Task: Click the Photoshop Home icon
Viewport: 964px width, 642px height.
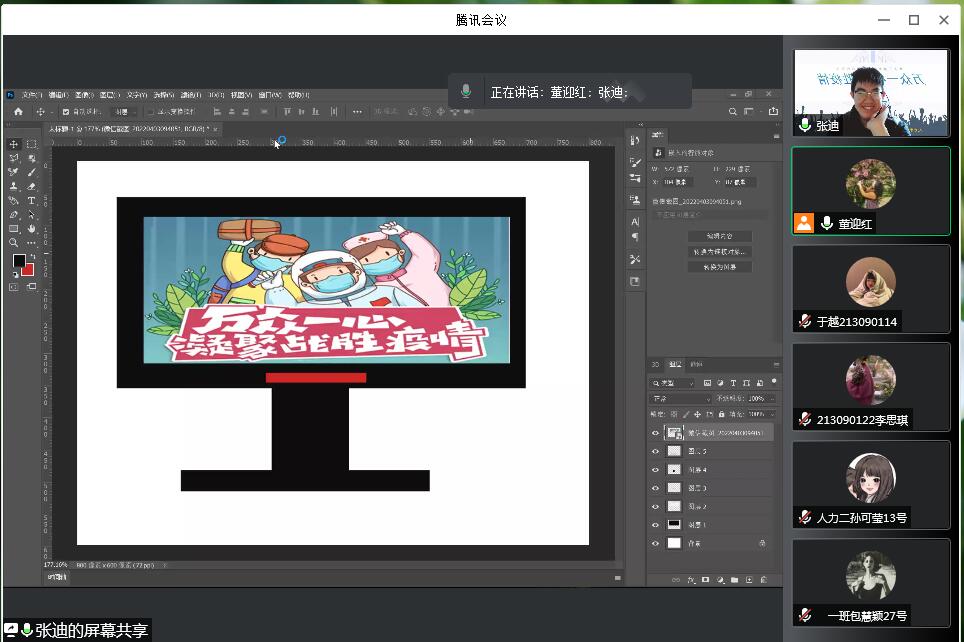Action: coord(18,111)
